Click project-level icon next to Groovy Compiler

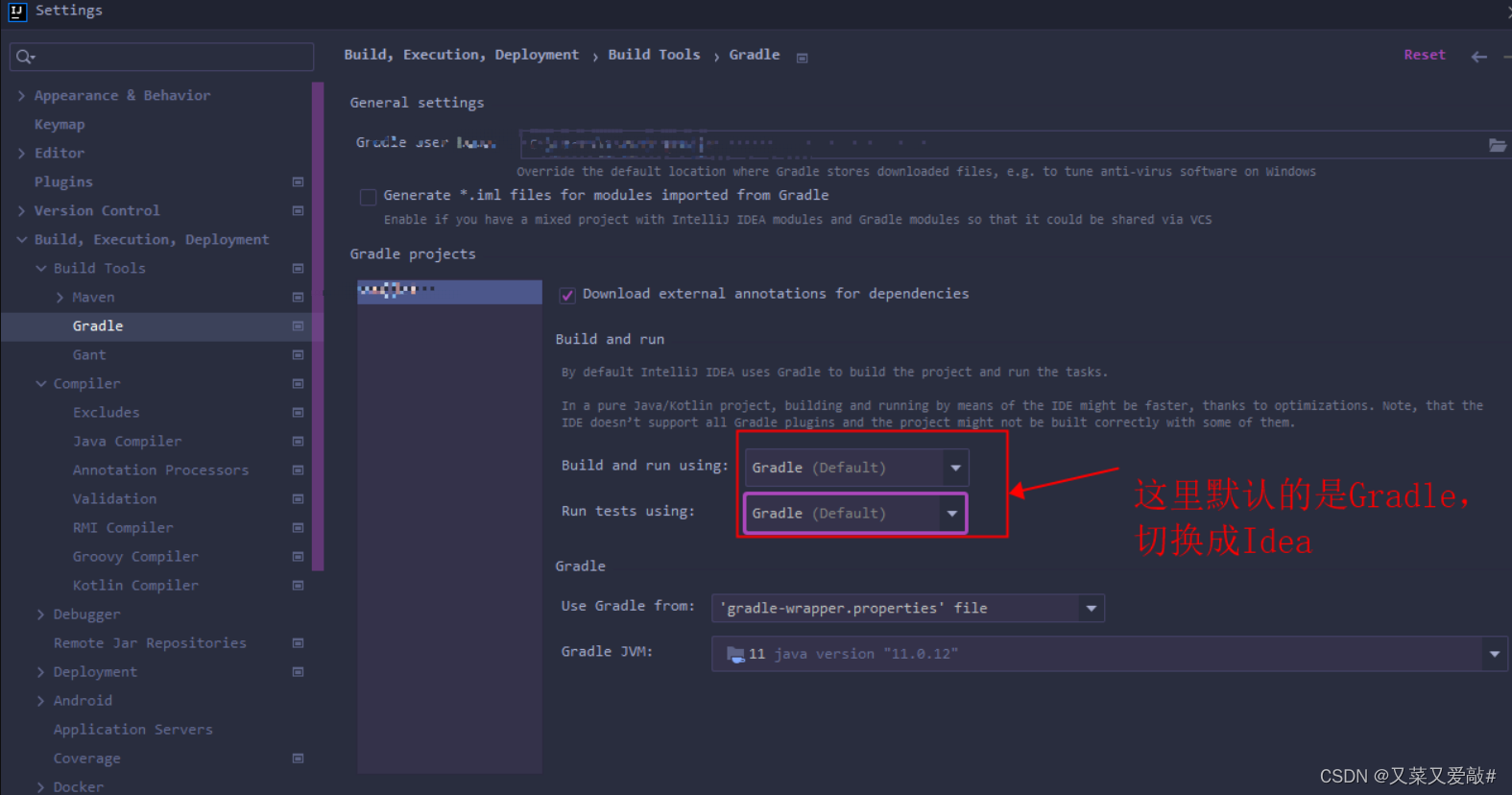(x=298, y=556)
